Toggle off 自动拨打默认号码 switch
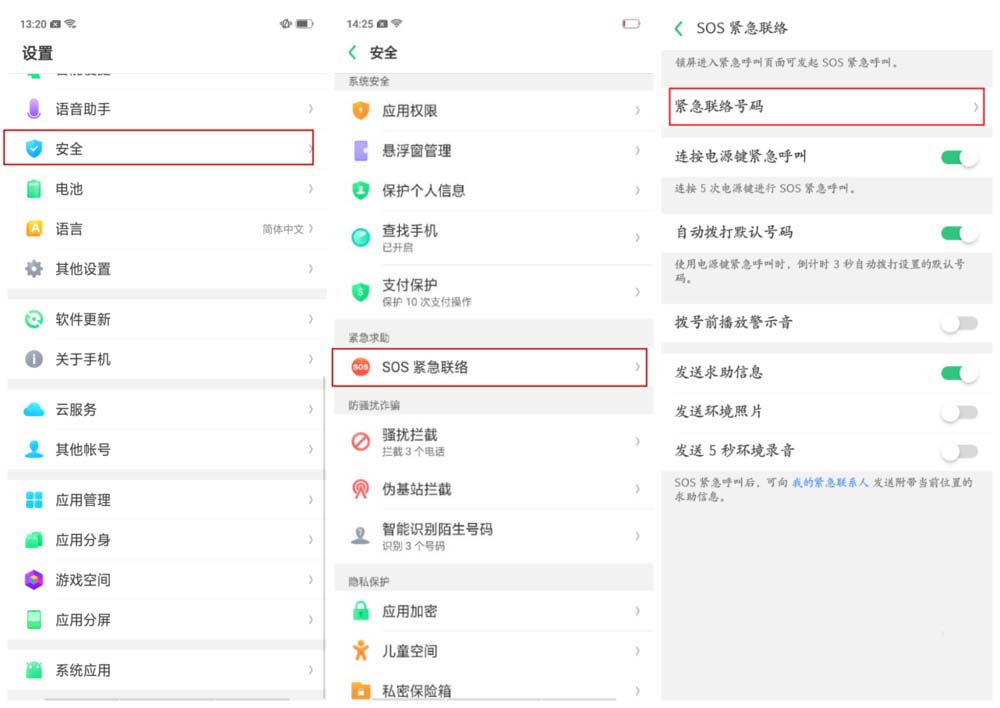 (x=958, y=232)
